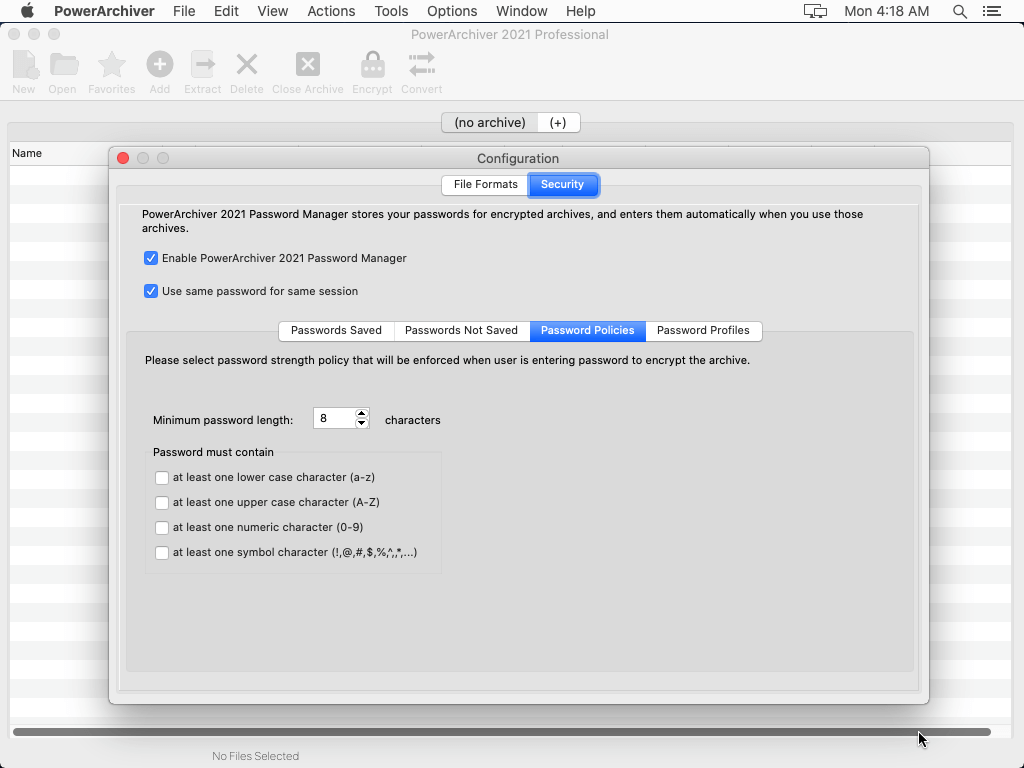Click the (+) new archive tab button
This screenshot has width=1024, height=768.
coord(558,123)
